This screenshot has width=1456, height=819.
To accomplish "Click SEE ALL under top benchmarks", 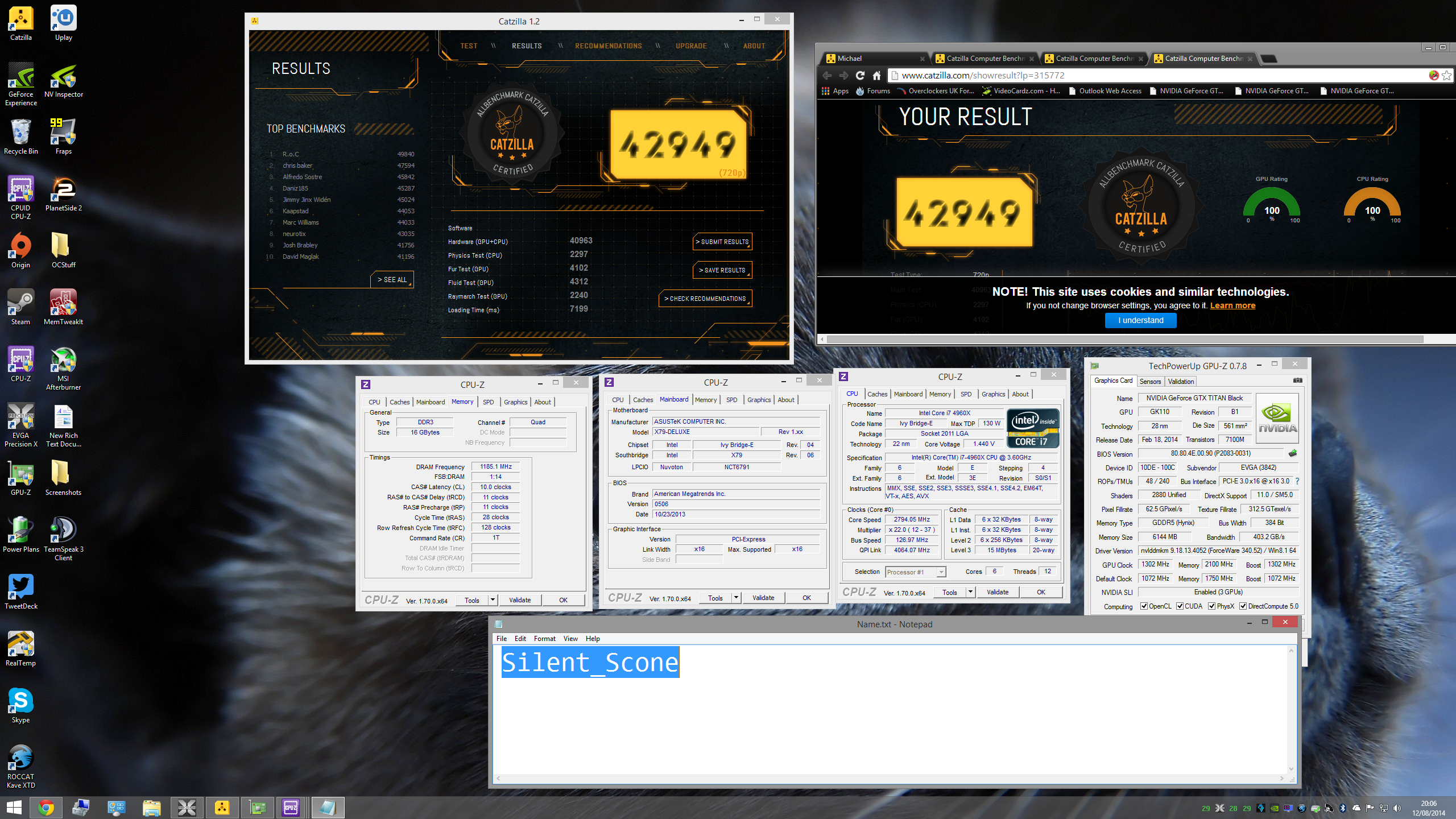I will click(x=392, y=280).
